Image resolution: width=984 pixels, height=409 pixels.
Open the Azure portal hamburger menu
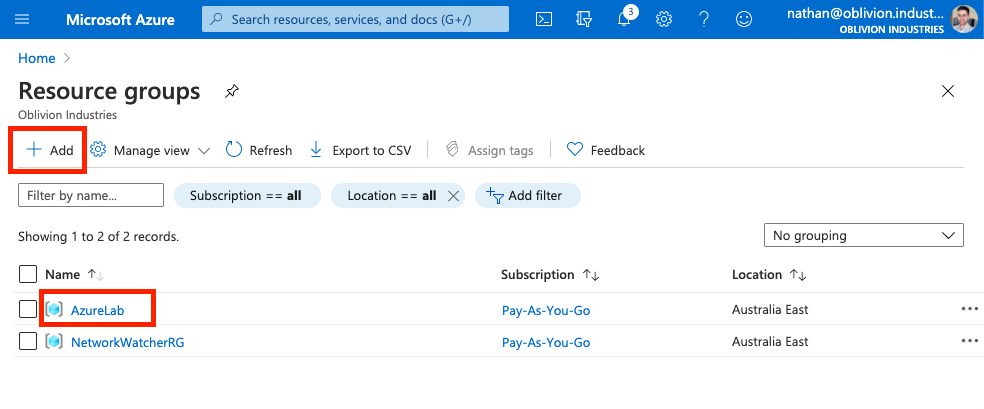(23, 19)
